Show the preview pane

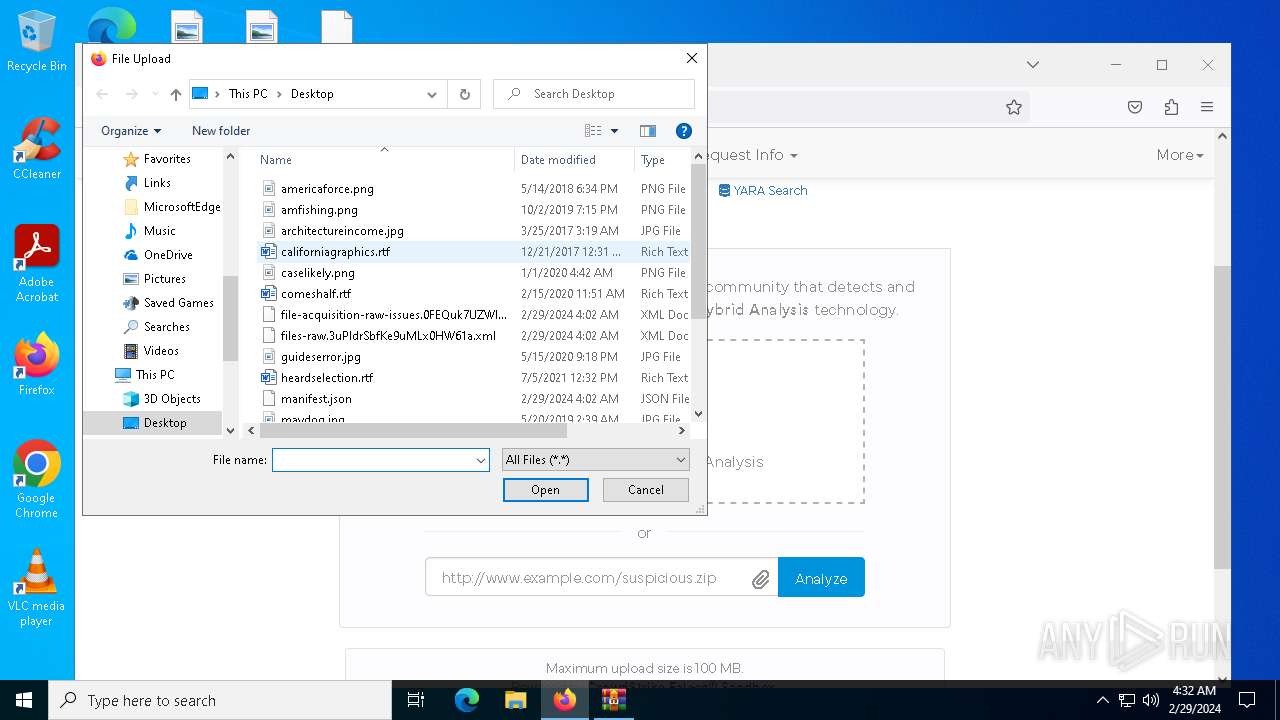(x=648, y=131)
